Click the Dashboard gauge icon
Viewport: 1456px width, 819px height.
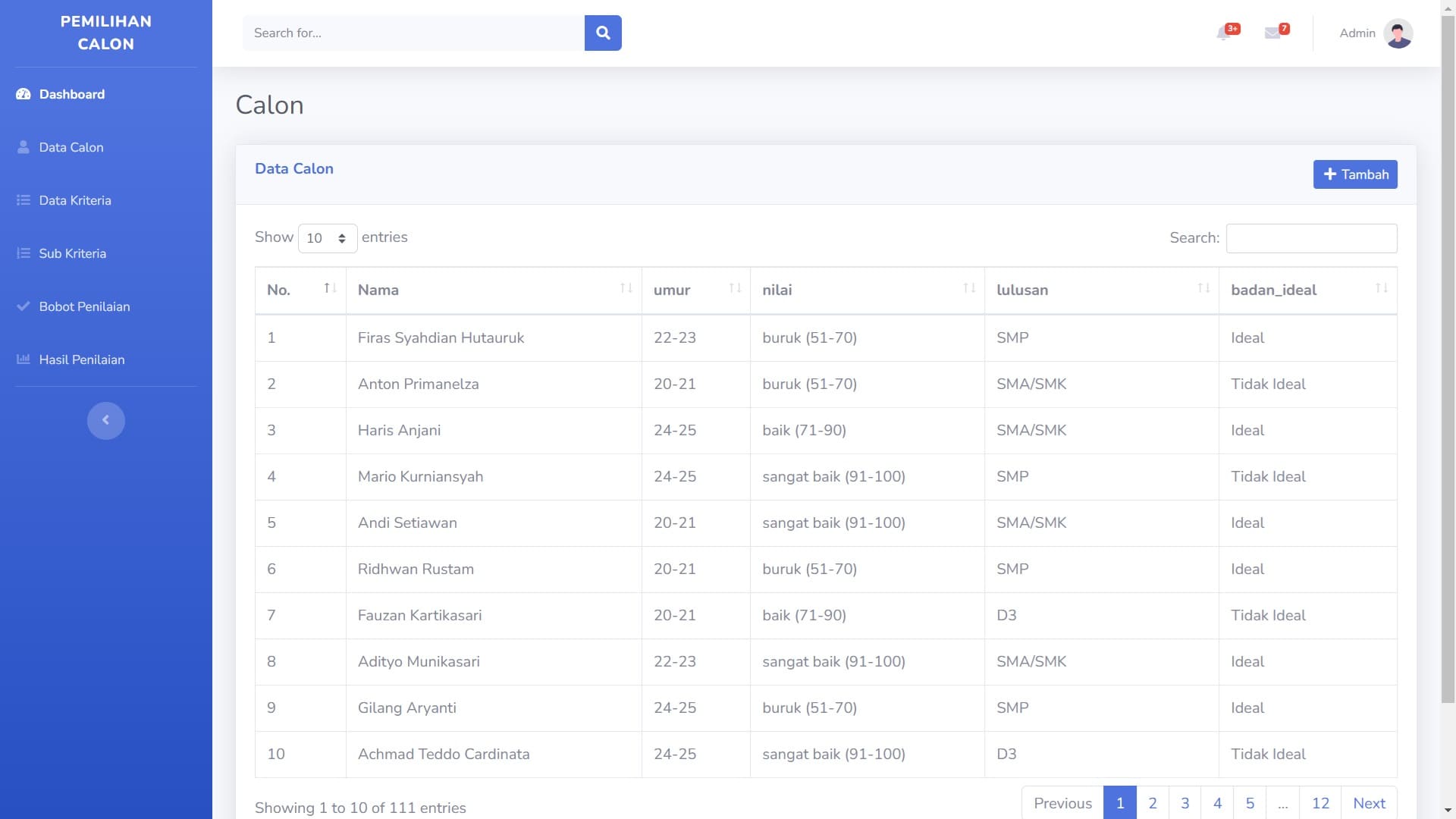tap(24, 94)
